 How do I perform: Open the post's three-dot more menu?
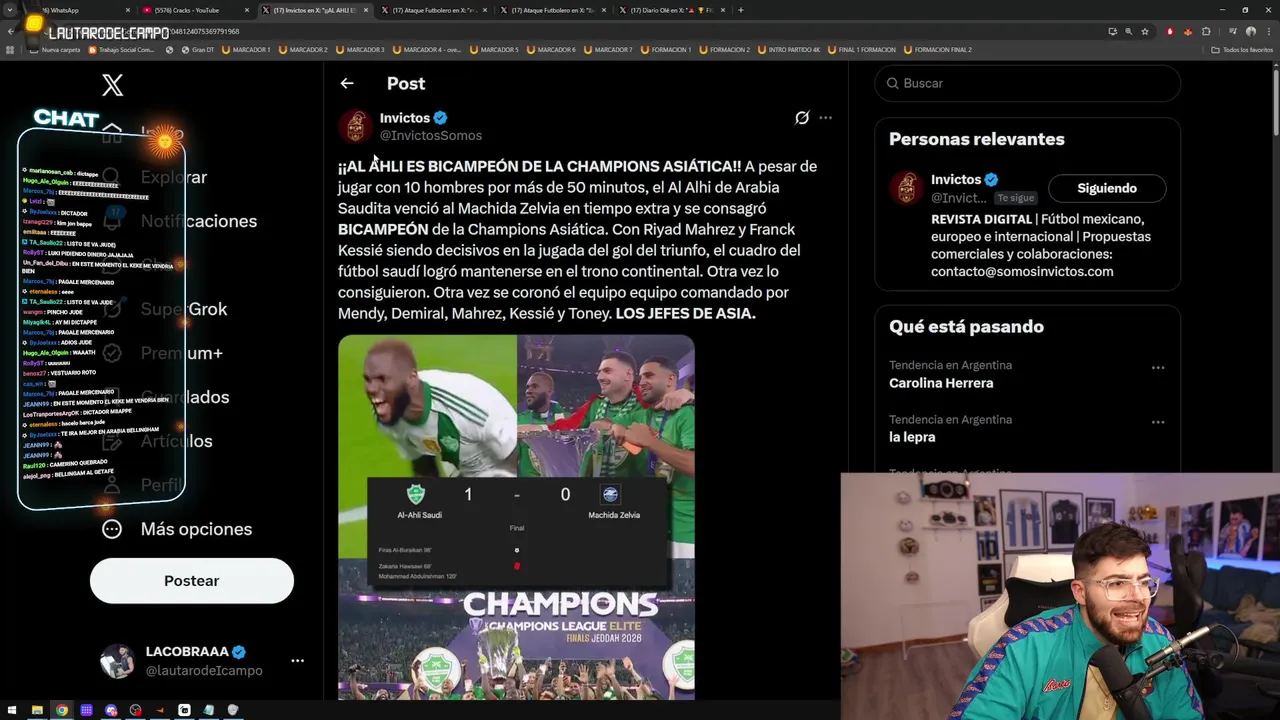click(825, 118)
